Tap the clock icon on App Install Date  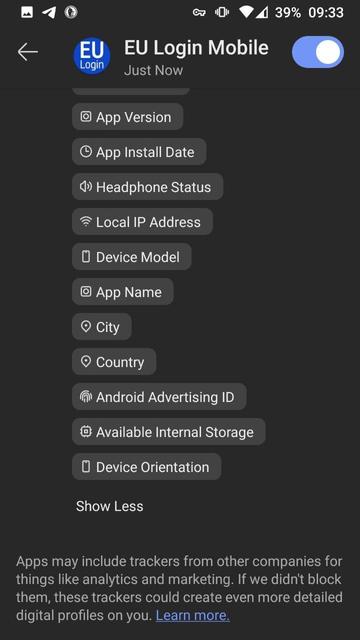pyautogui.click(x=86, y=152)
